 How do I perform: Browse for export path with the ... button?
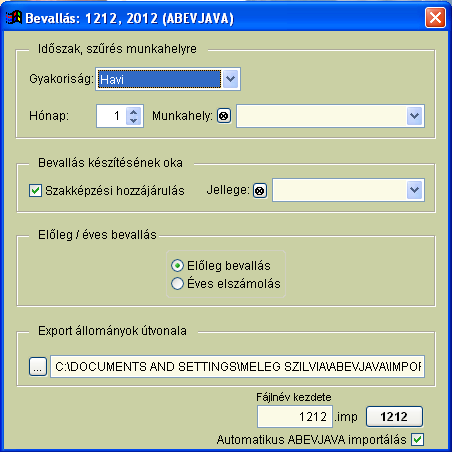coord(38,367)
